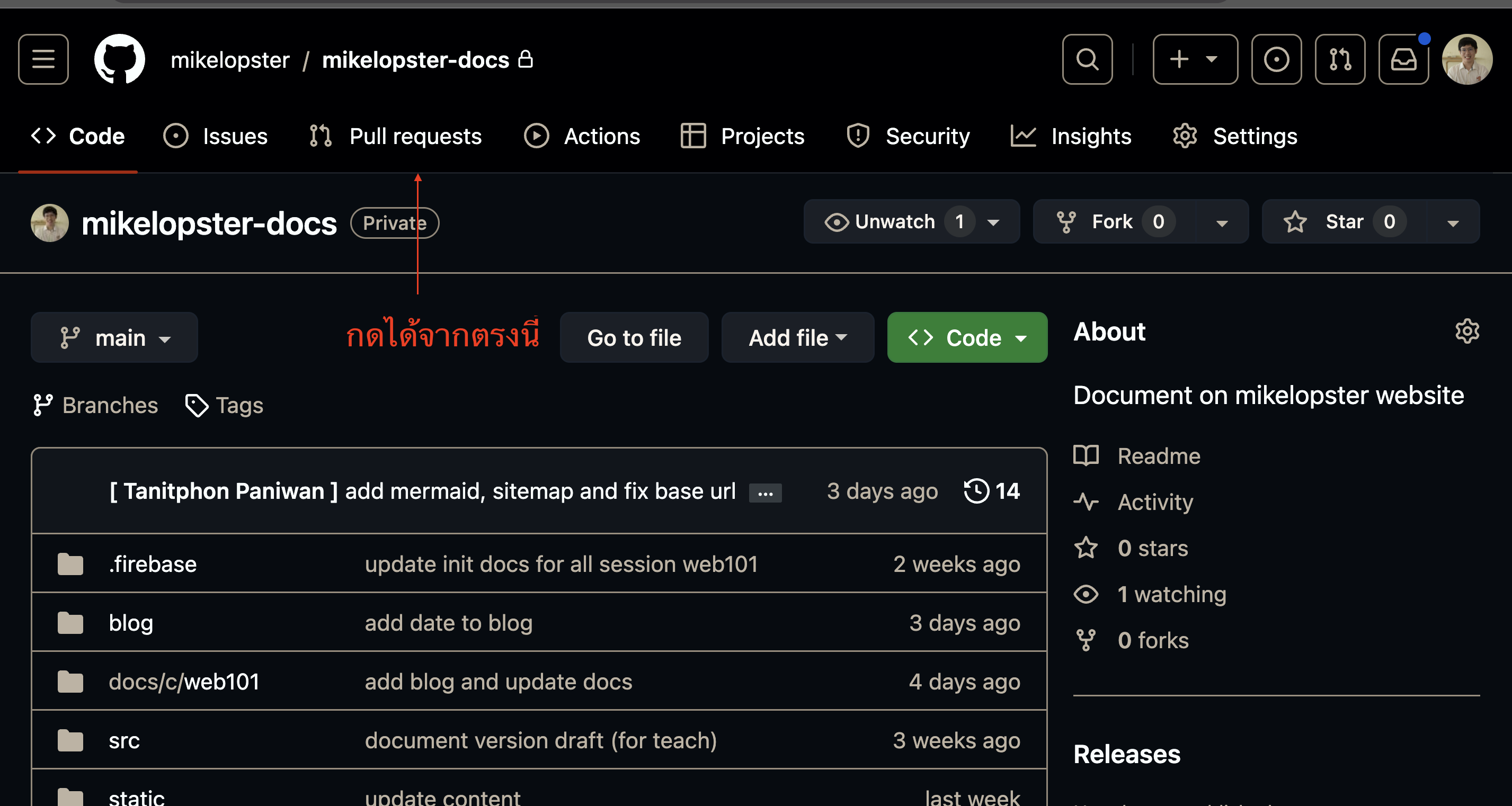The image size is (1512, 806).
Task: Expand the Fork options dropdown arrow
Action: 1222,222
